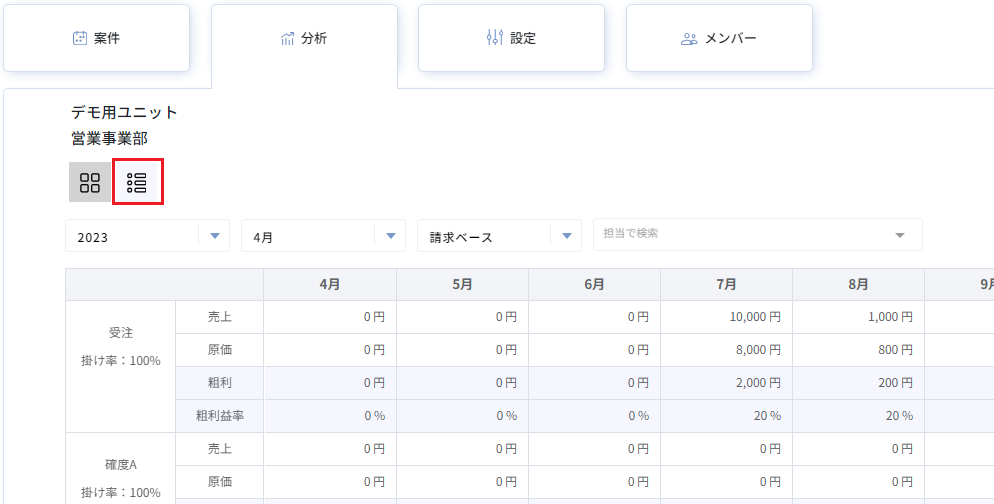Click the 10,000 円 cell in 7月
The height and width of the screenshot is (504, 994).
(x=726, y=317)
